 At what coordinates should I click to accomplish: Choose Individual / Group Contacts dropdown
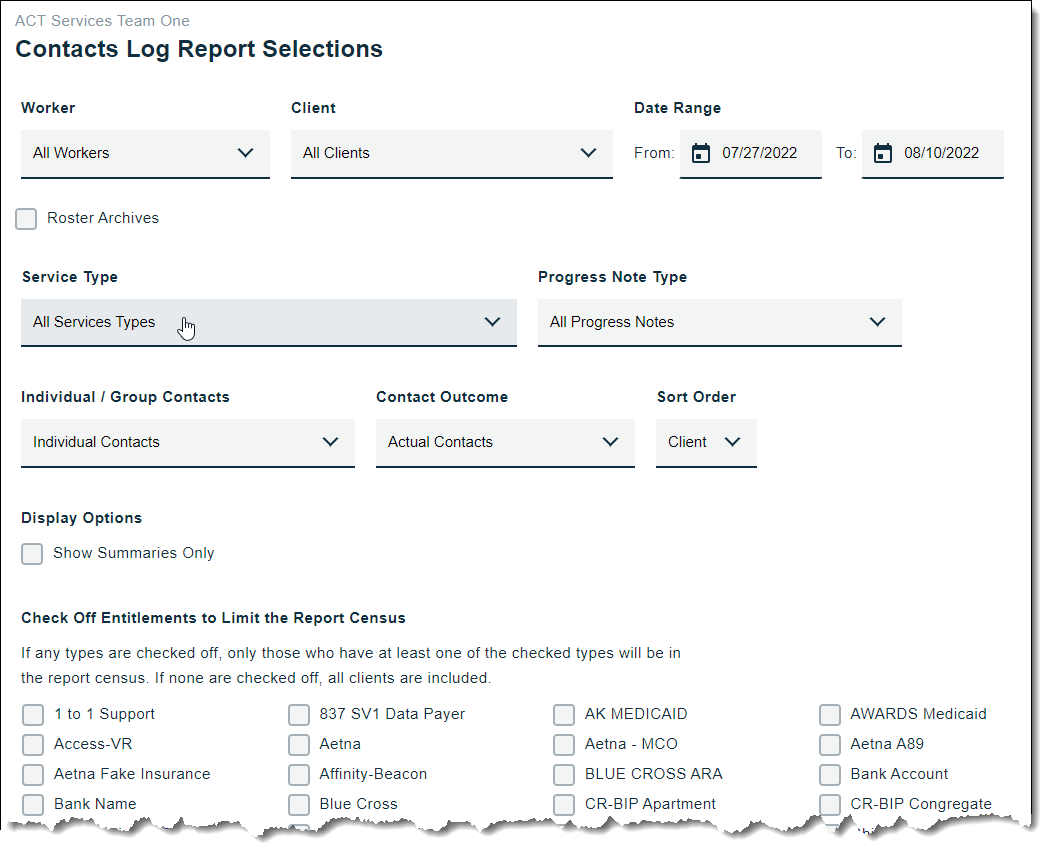click(x=187, y=442)
